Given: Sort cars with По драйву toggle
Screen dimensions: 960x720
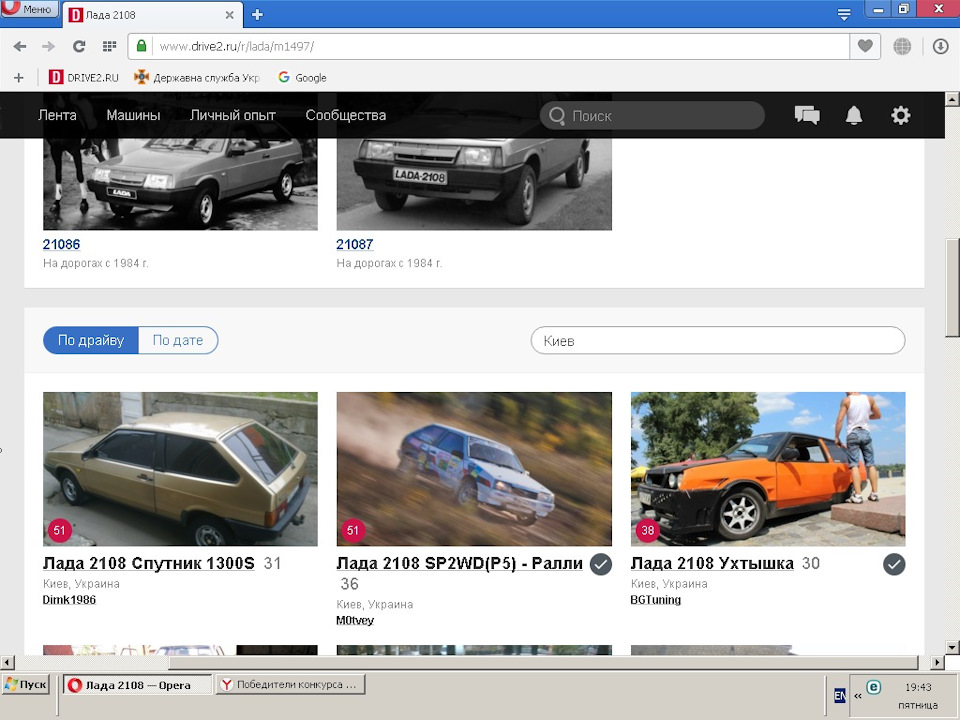Looking at the screenshot, I should tap(91, 340).
